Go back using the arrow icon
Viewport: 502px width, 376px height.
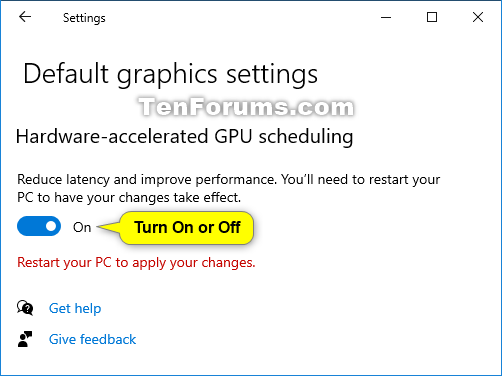25,17
